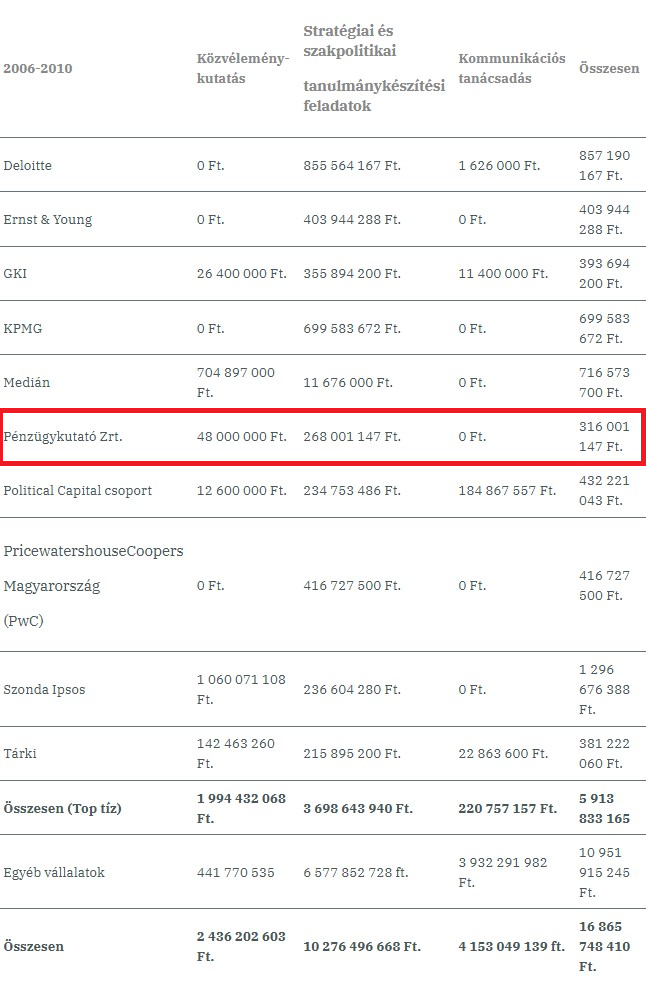The width and height of the screenshot is (646, 981).
Task: Select the Tárki row label
Action: coord(20,754)
